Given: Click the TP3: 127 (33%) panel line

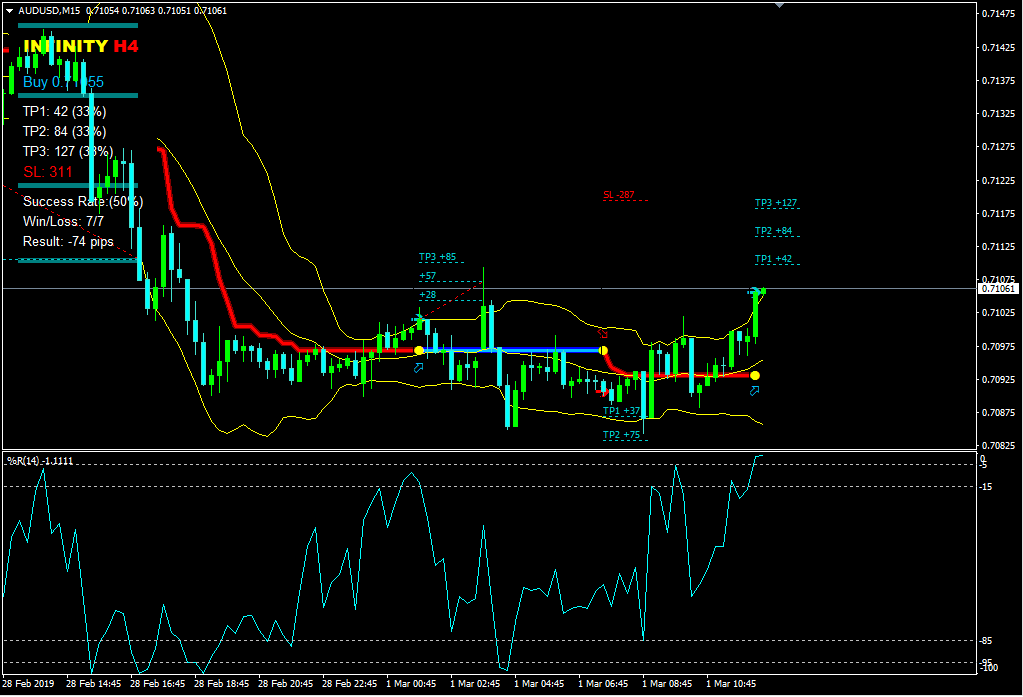Looking at the screenshot, I should [x=68, y=151].
